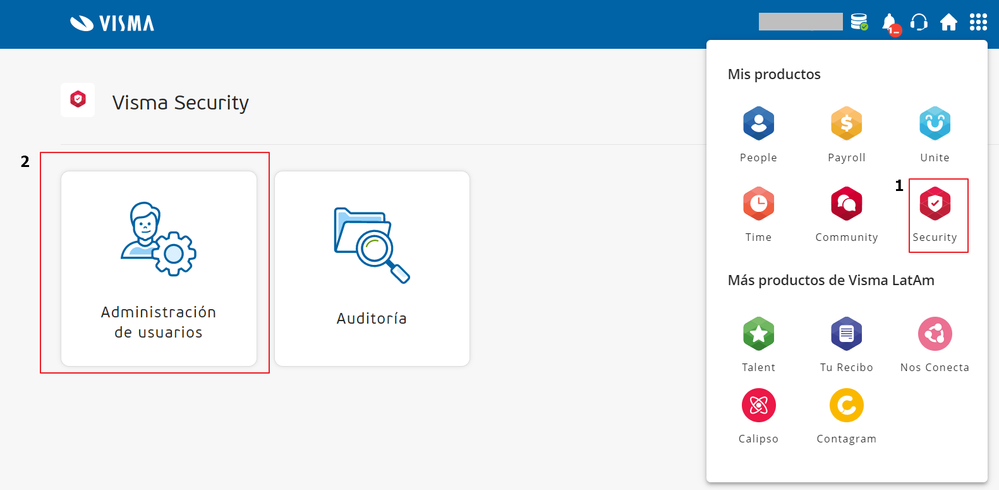Go to home via house icon
The width and height of the screenshot is (999, 490).
tap(949, 23)
